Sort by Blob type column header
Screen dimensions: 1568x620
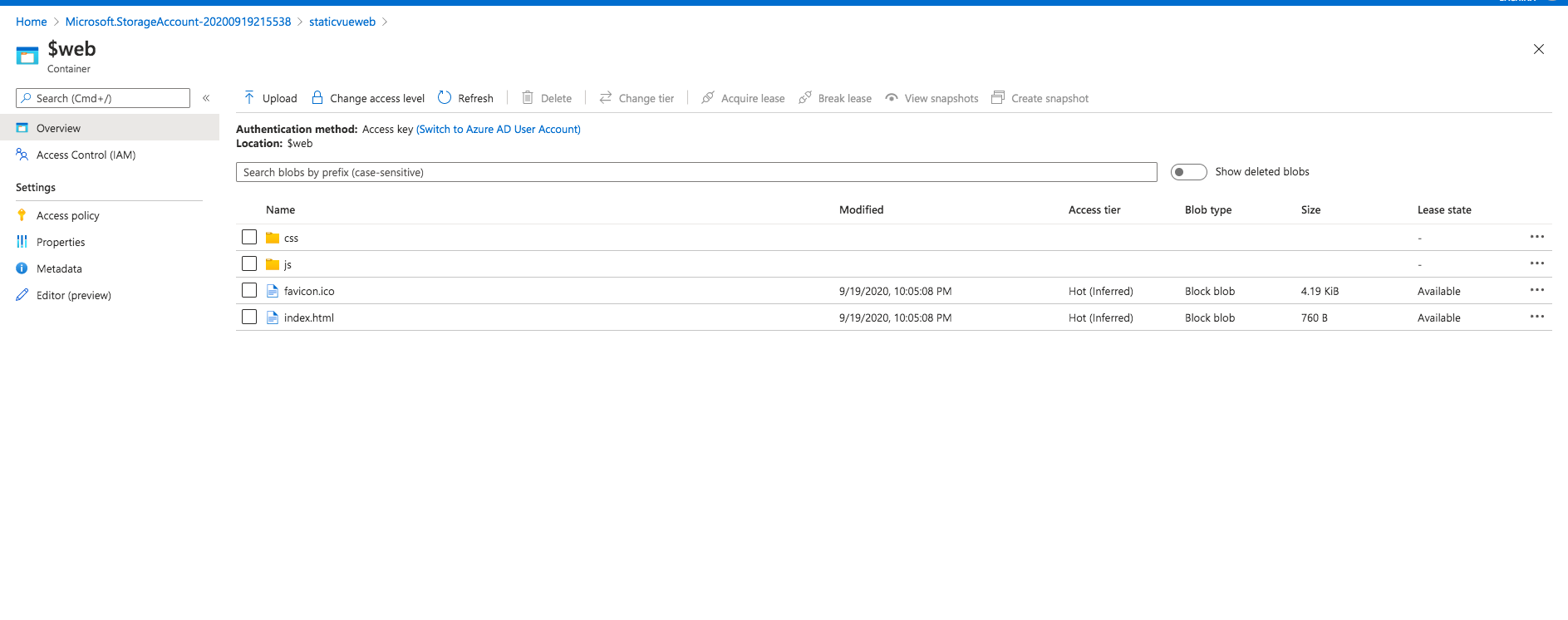[1208, 209]
